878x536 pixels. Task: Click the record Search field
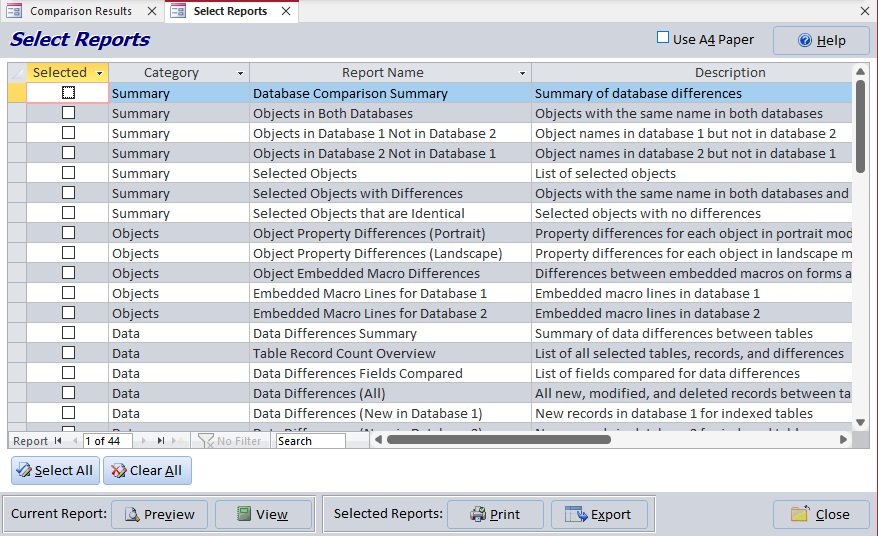310,441
